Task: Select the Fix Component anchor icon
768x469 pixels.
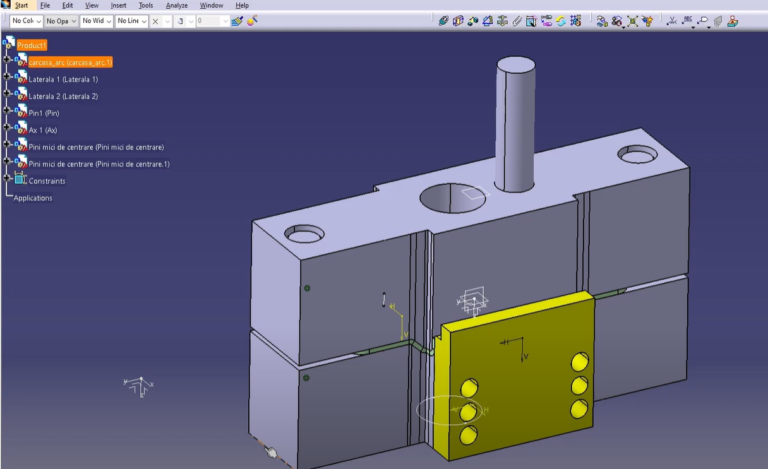Action: 502,20
